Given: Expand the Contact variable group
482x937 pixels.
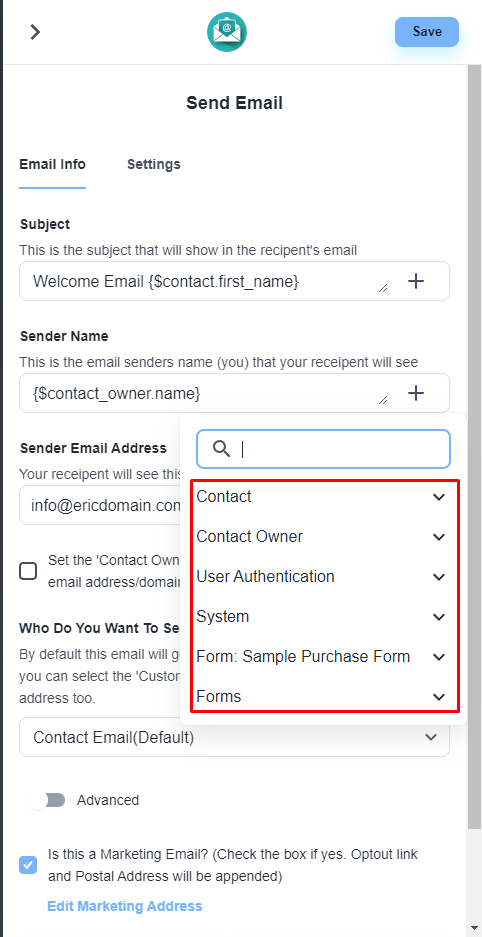Looking at the screenshot, I should point(321,497).
